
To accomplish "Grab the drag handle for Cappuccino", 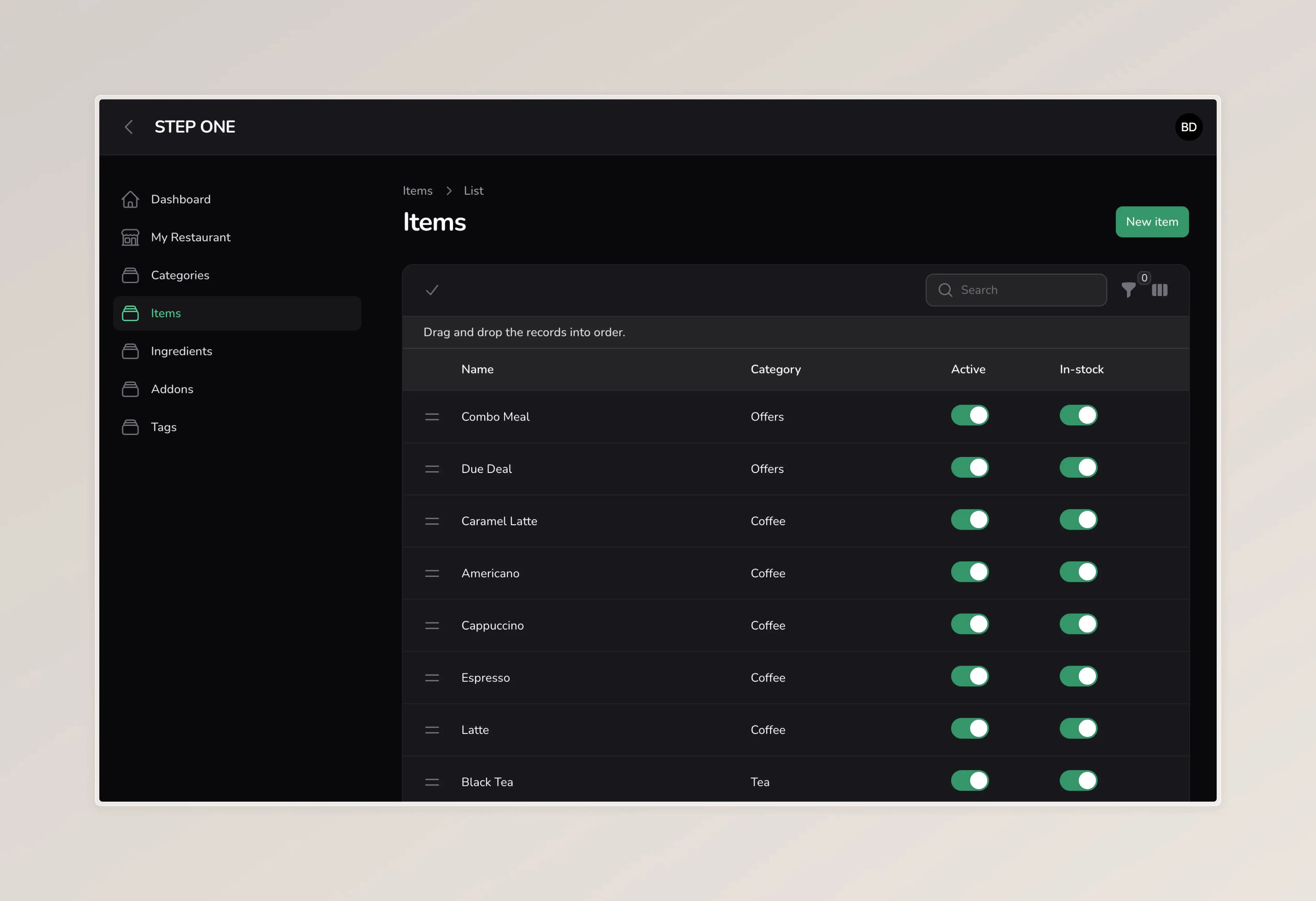I will (432, 626).
